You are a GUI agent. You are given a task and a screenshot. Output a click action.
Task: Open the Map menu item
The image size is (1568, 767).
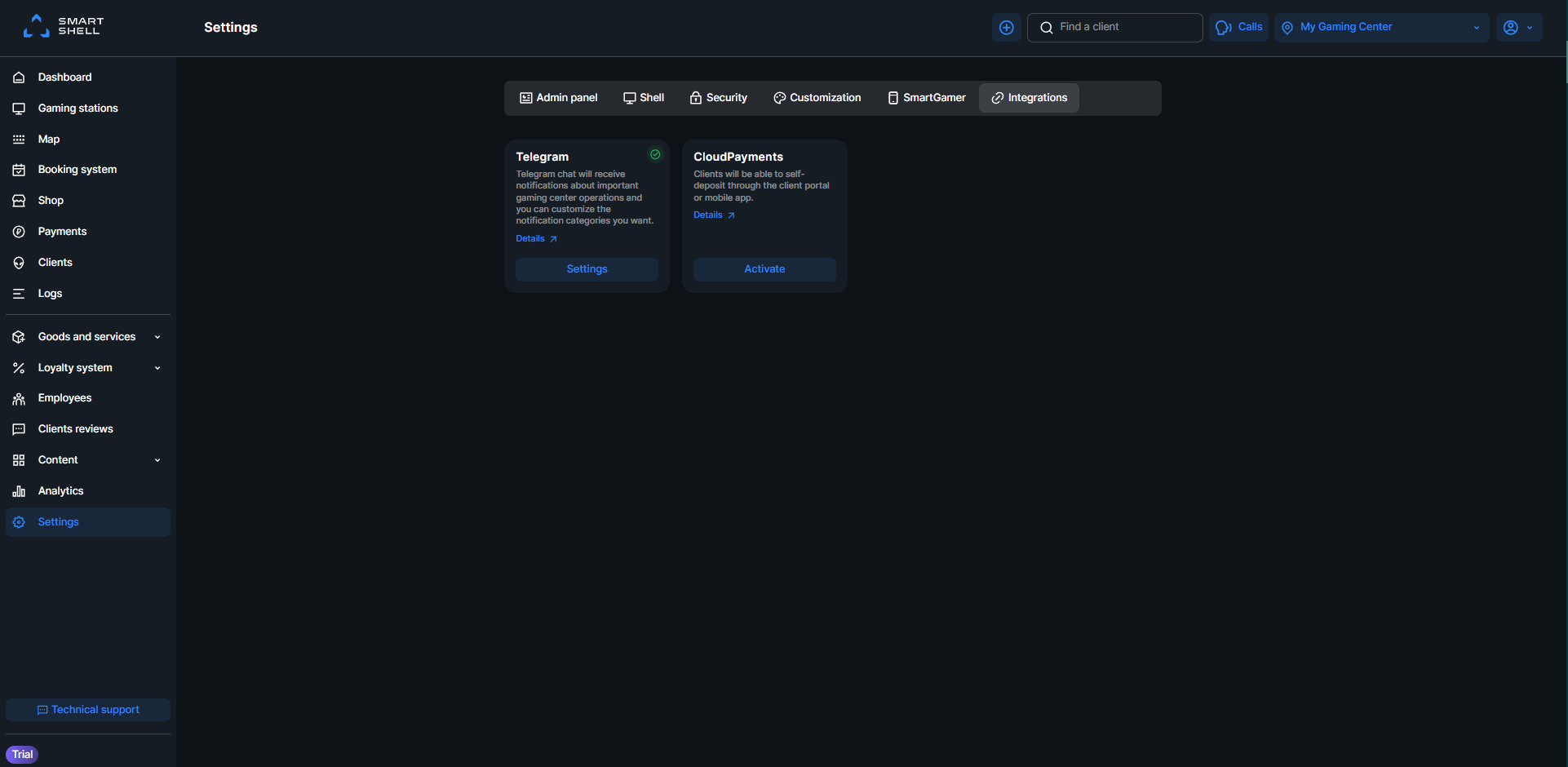[88, 140]
